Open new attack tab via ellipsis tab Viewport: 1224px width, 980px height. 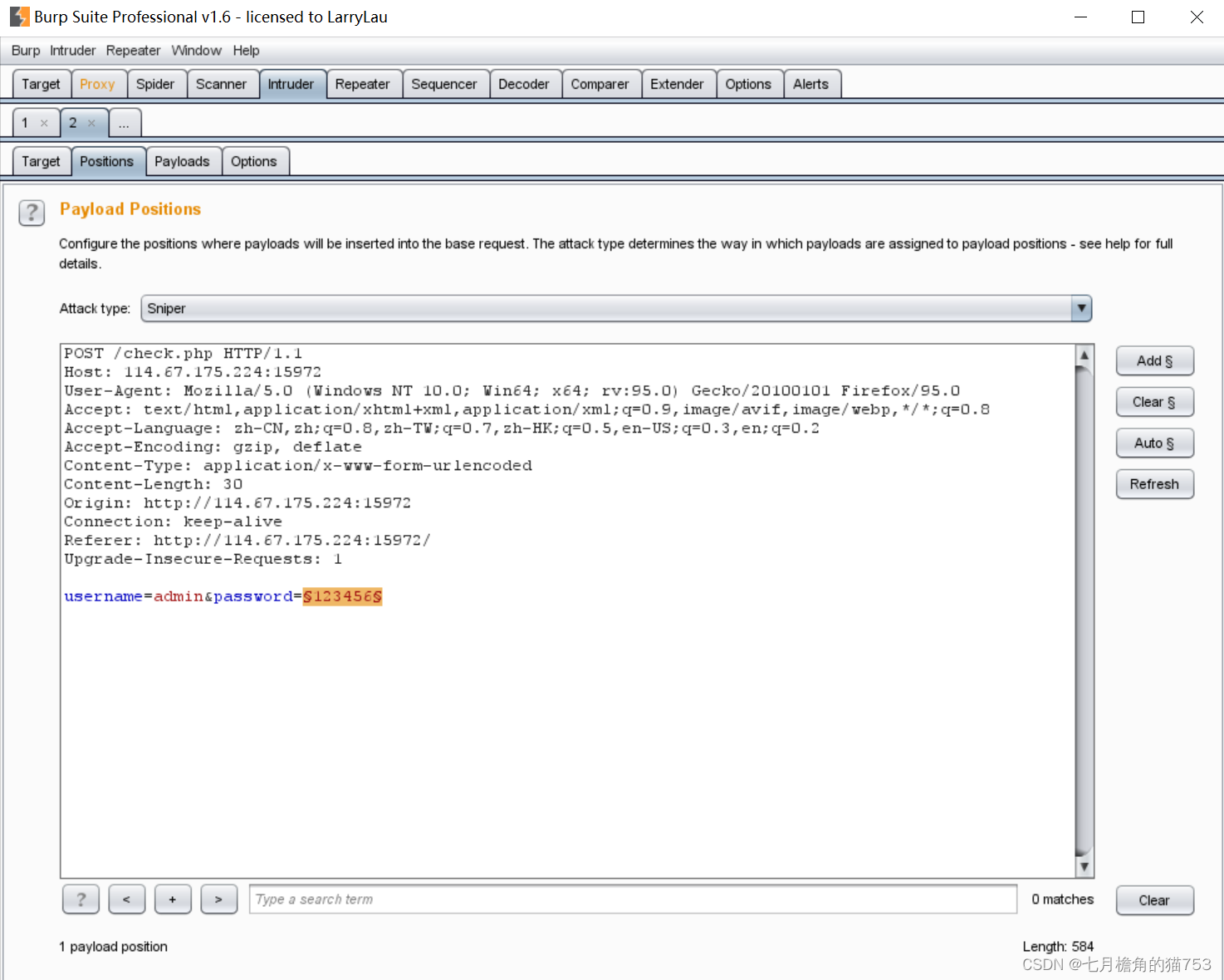point(124,123)
